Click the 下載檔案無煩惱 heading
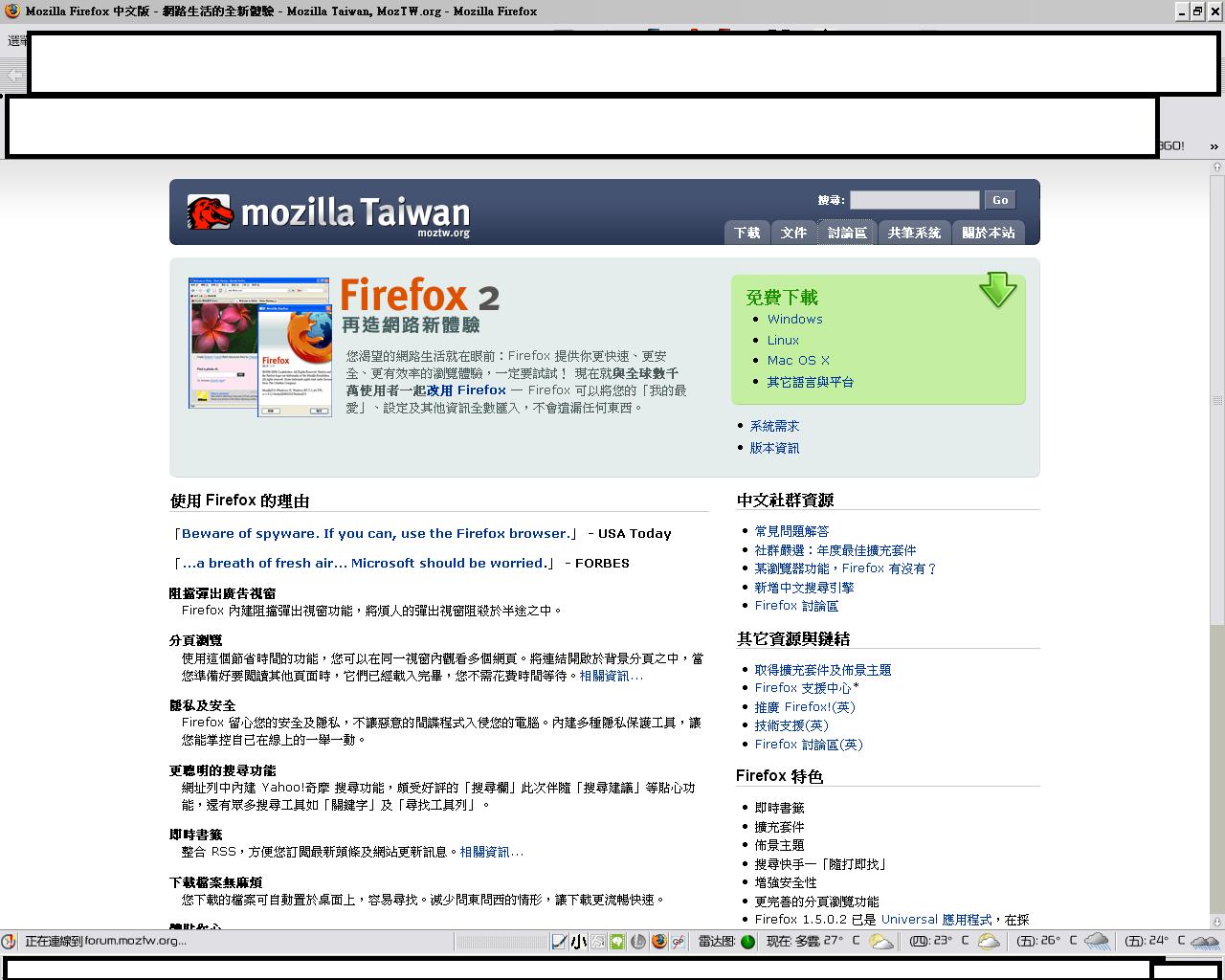Screen dimensions: 1225x980 (x=216, y=882)
